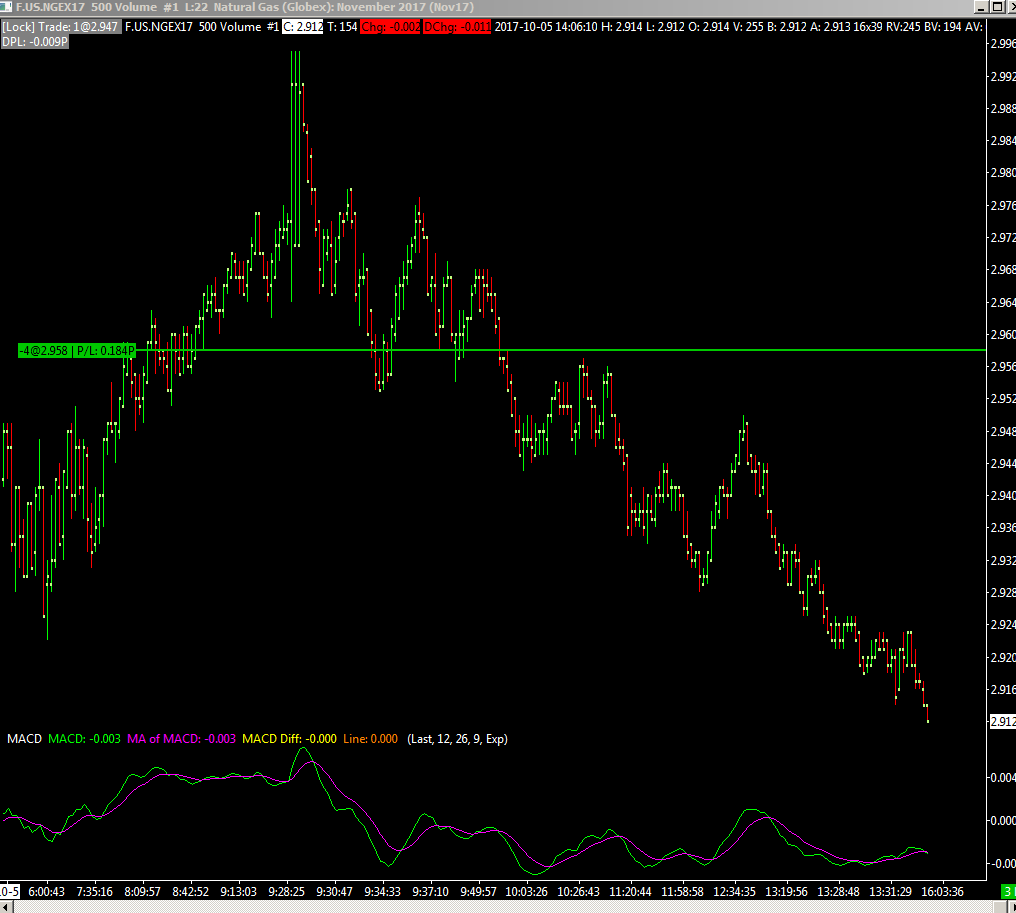Click the MACD study name label

pyautogui.click(x=24, y=739)
